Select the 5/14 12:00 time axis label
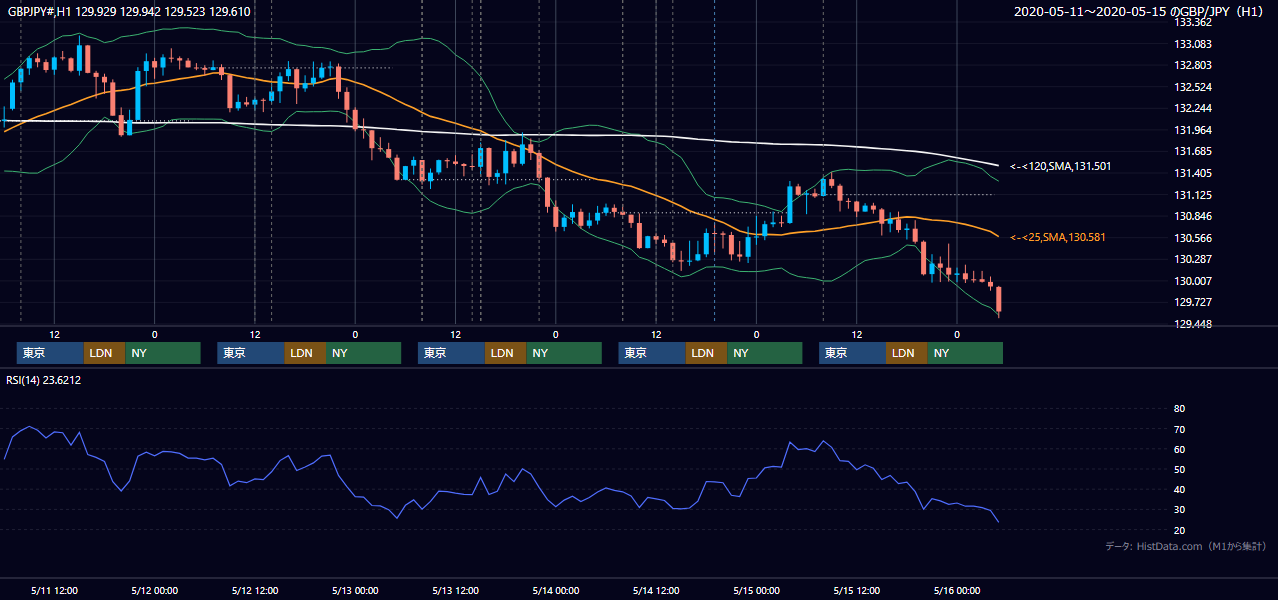This screenshot has width=1278, height=600. [x=656, y=590]
